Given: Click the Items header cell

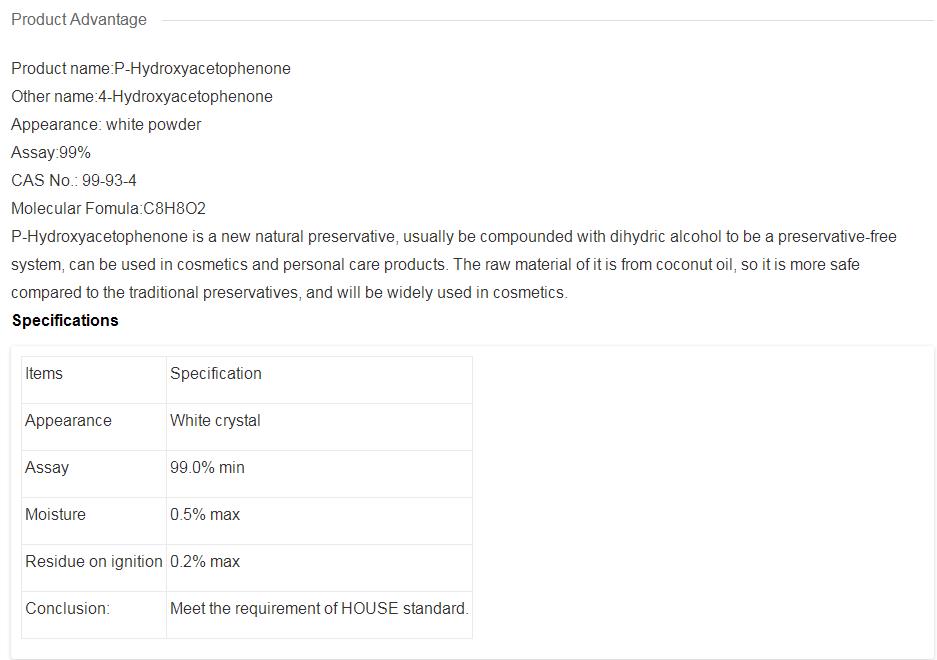Looking at the screenshot, I should pyautogui.click(x=44, y=374).
